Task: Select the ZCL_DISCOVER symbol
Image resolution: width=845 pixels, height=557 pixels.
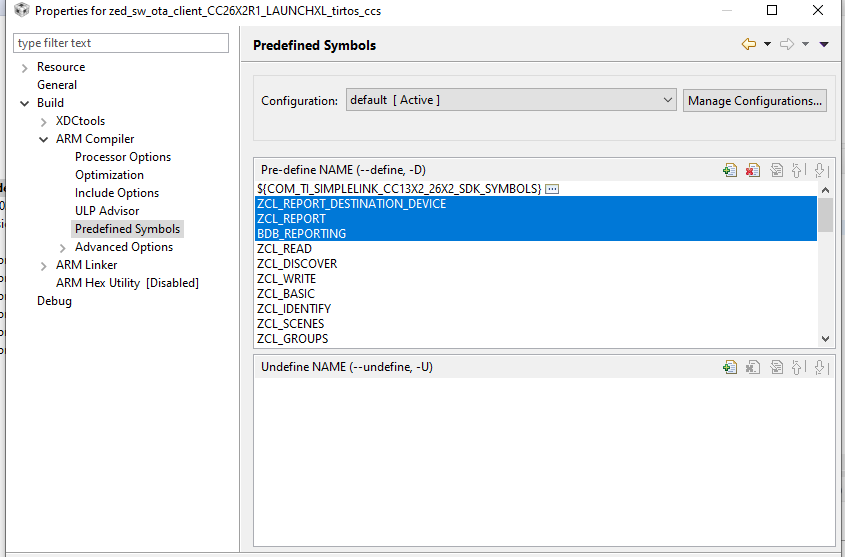Action: click(x=297, y=264)
